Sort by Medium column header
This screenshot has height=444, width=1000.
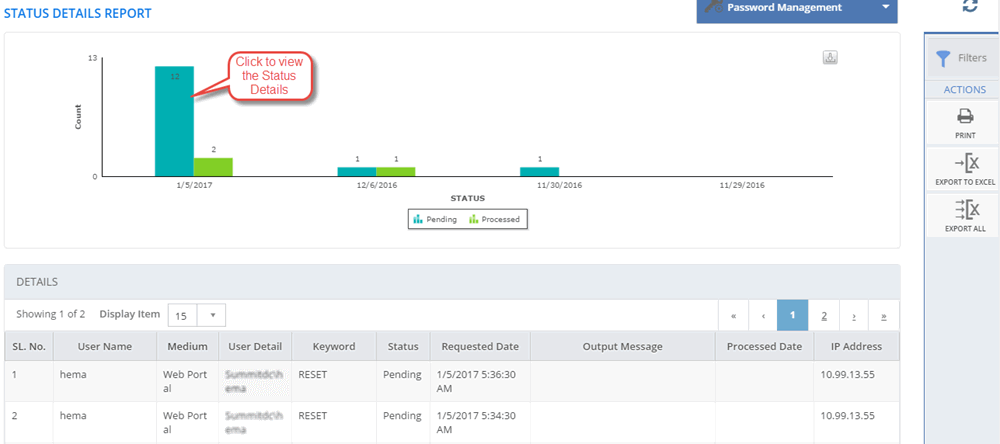coord(188,346)
